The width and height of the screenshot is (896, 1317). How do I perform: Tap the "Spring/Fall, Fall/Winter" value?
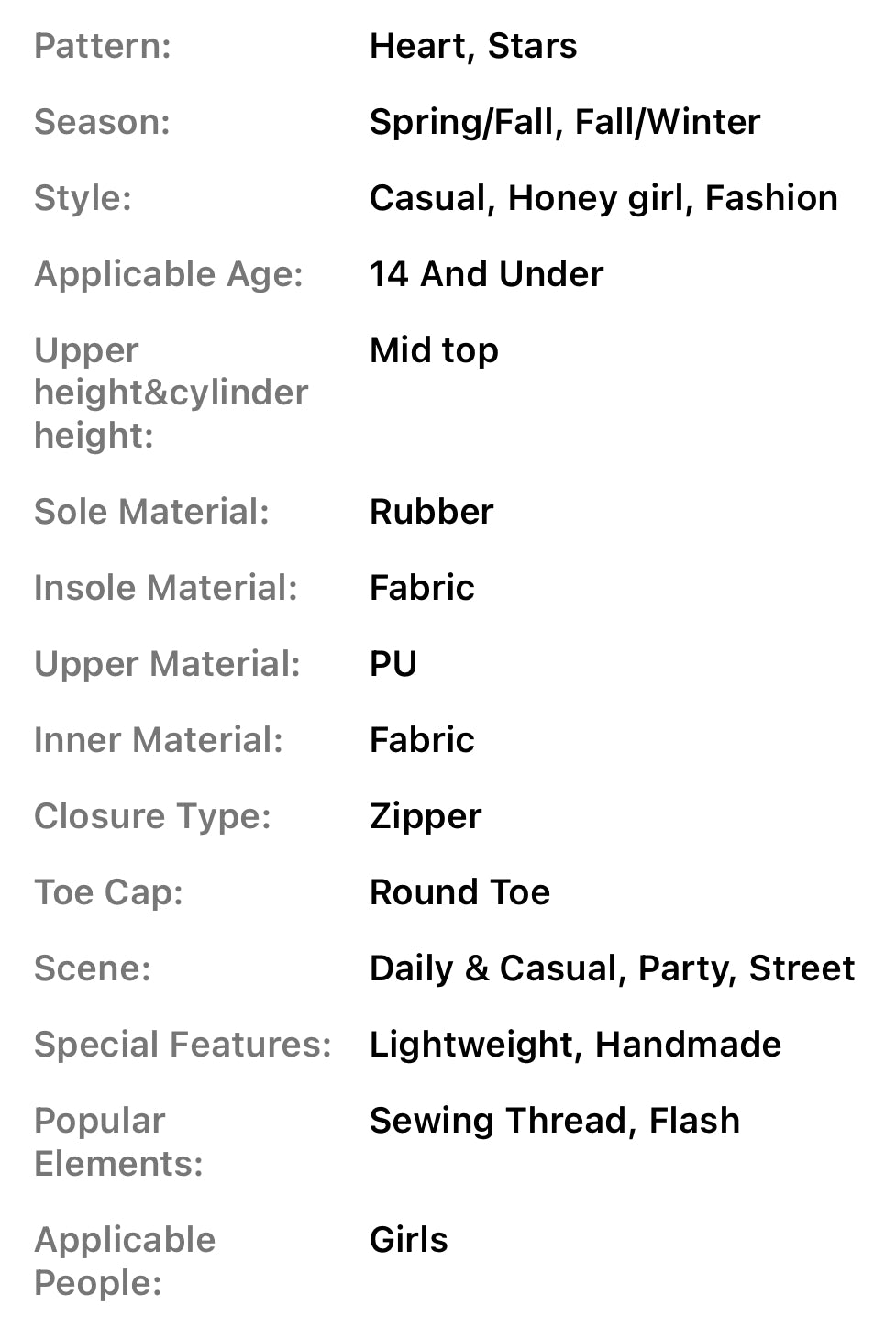pyautogui.click(x=565, y=122)
